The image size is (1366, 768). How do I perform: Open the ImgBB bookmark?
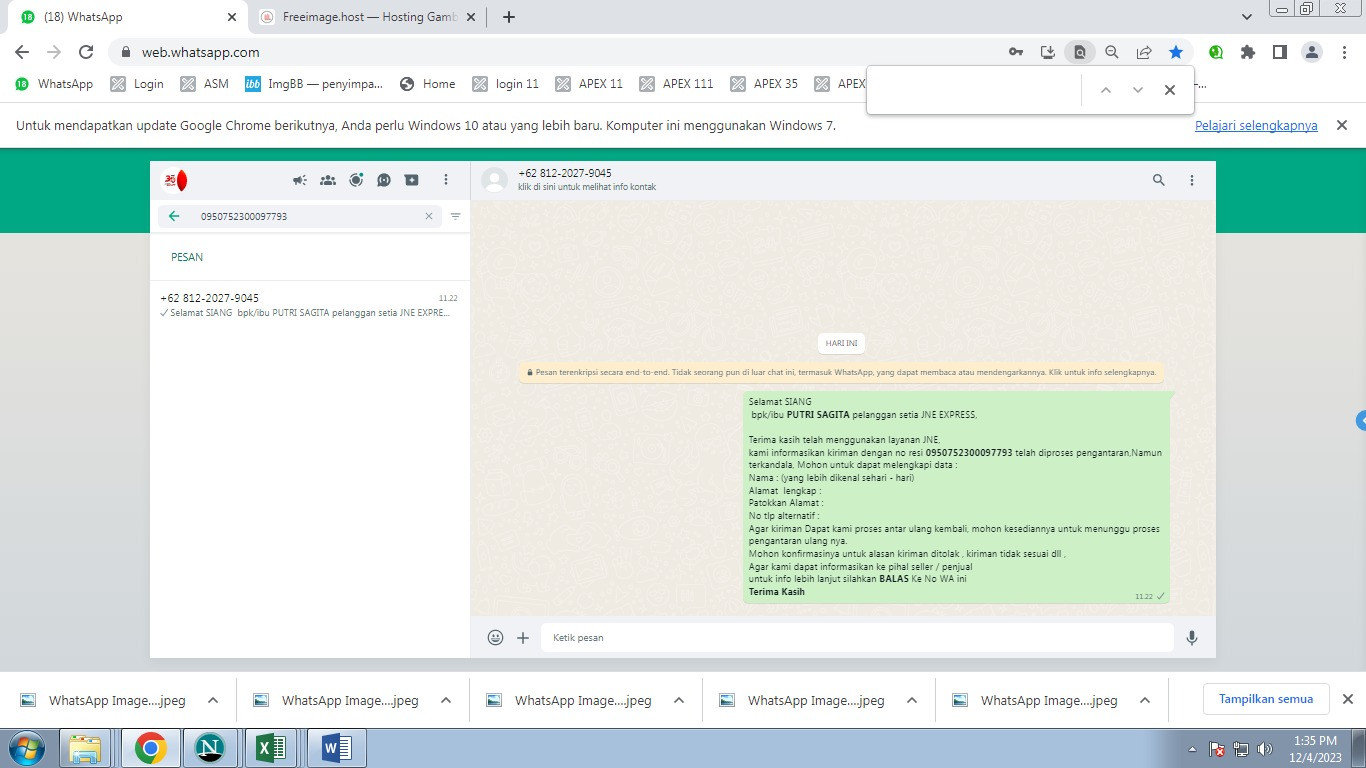314,84
